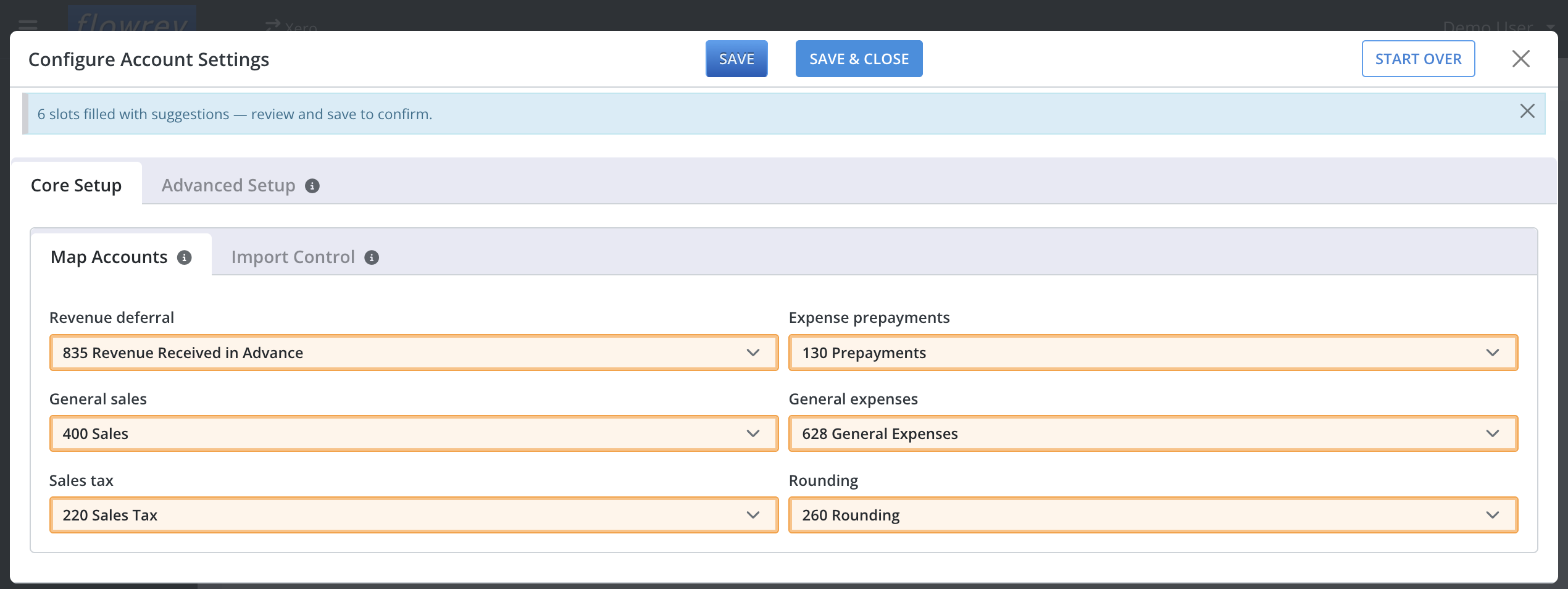
Task: Click the Expense prepayments field label
Action: (x=869, y=317)
